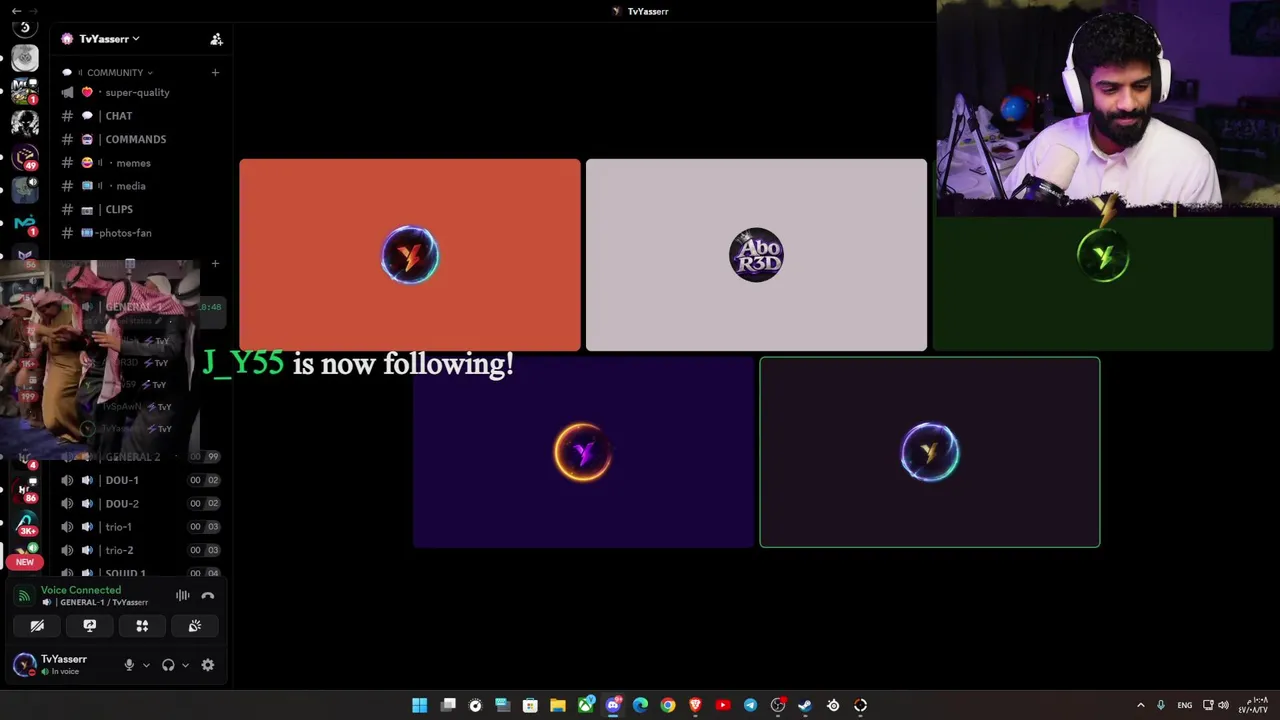Open the TvYasserr server menu
This screenshot has width=1280, height=720.
pos(108,39)
